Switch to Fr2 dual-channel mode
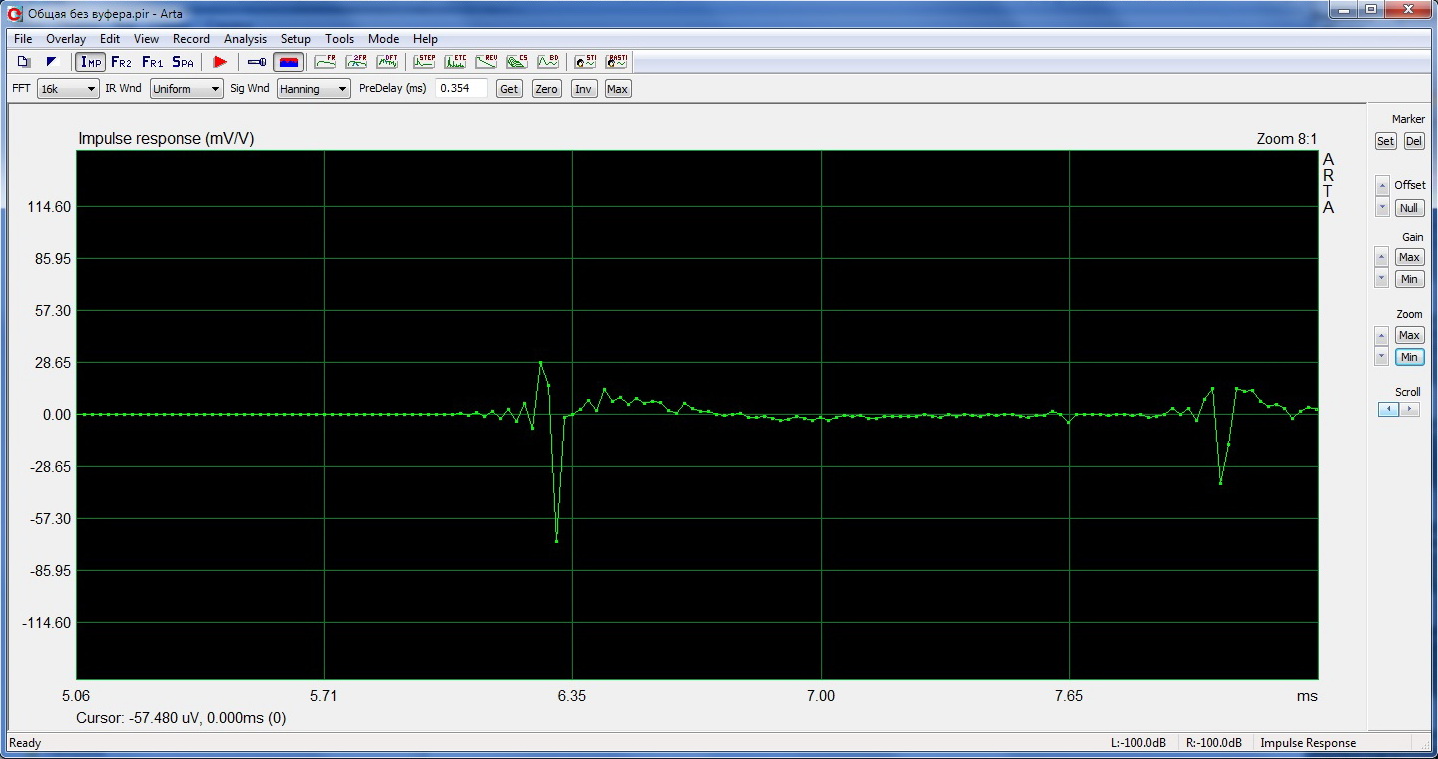The image size is (1438, 759). [x=121, y=62]
